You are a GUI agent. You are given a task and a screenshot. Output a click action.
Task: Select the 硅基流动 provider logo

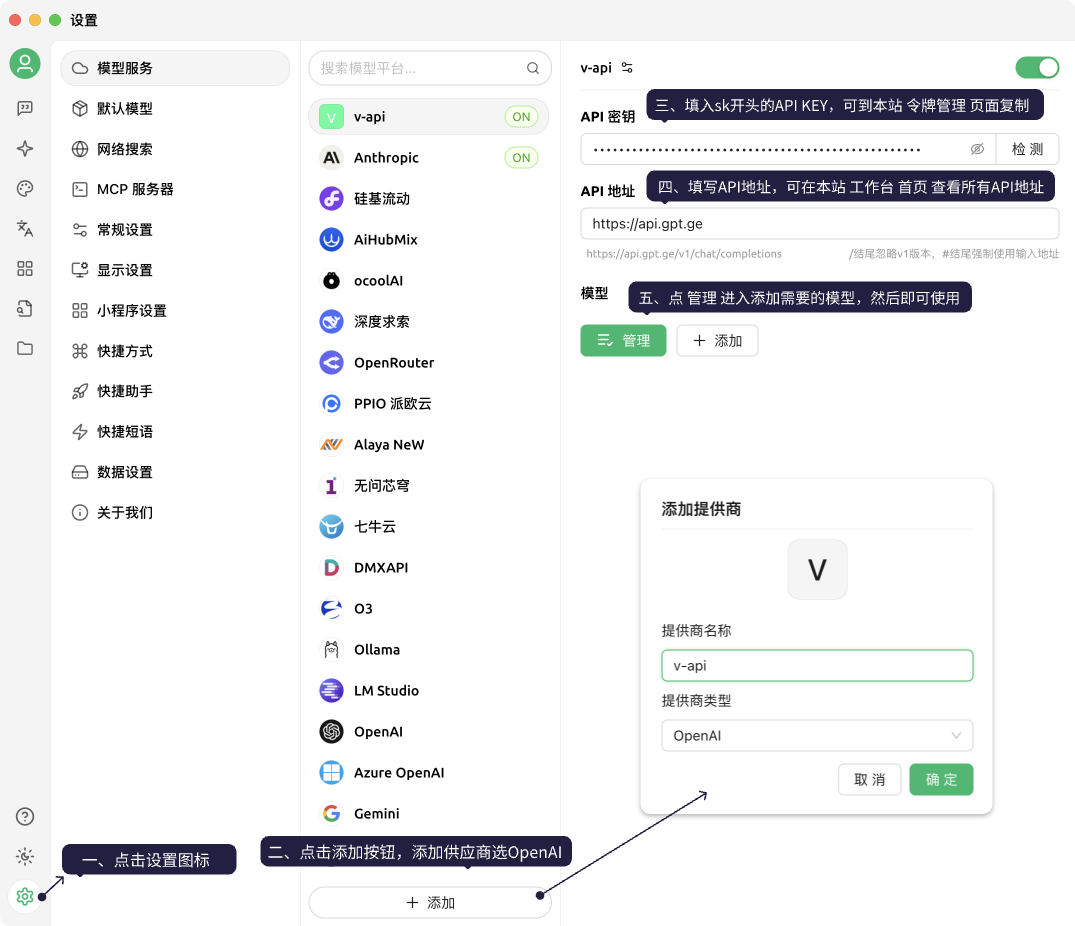(331, 199)
